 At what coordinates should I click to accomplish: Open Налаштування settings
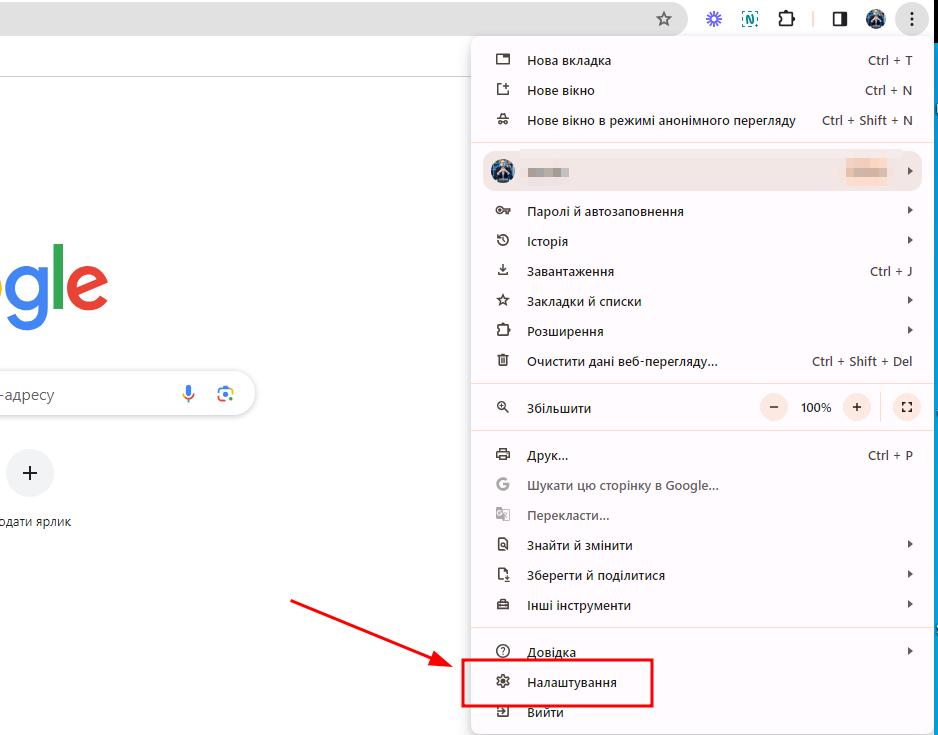704,682
